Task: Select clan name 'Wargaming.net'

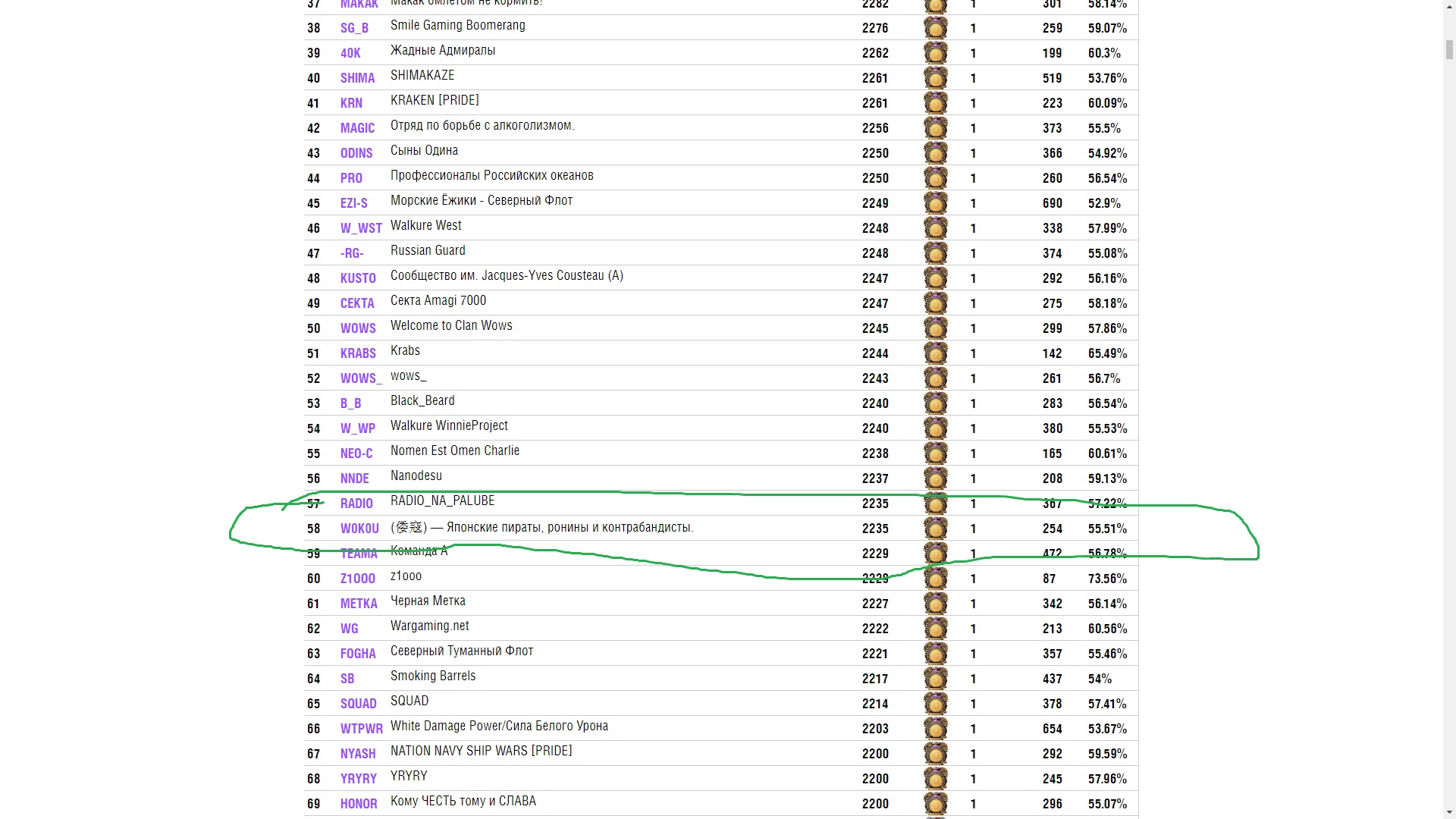Action: [430, 626]
